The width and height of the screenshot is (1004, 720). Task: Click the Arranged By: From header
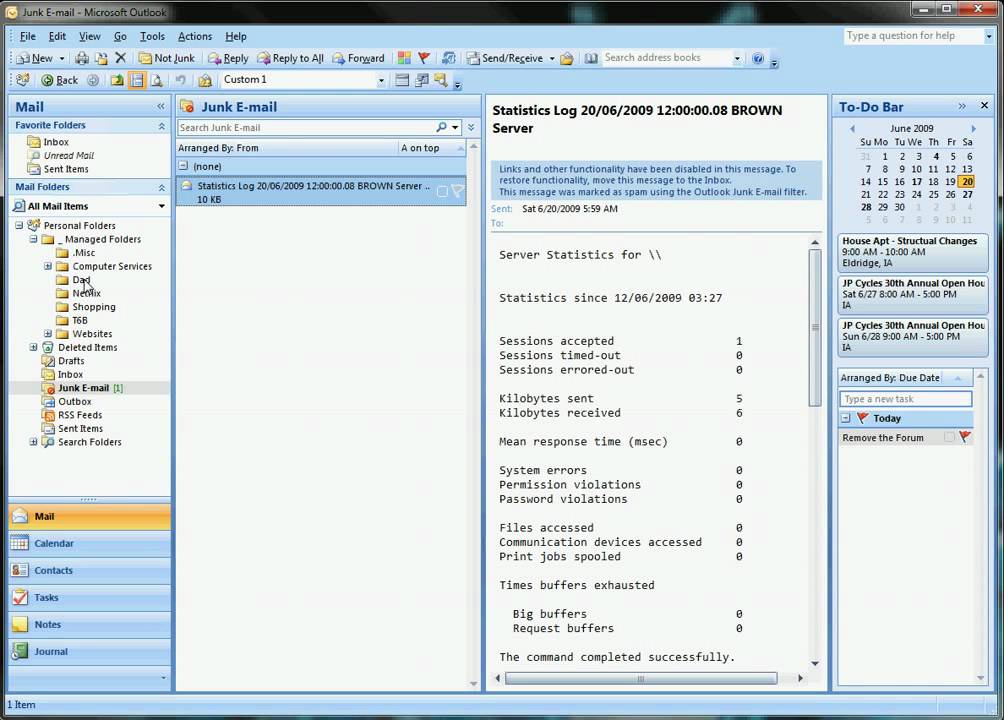tap(287, 148)
